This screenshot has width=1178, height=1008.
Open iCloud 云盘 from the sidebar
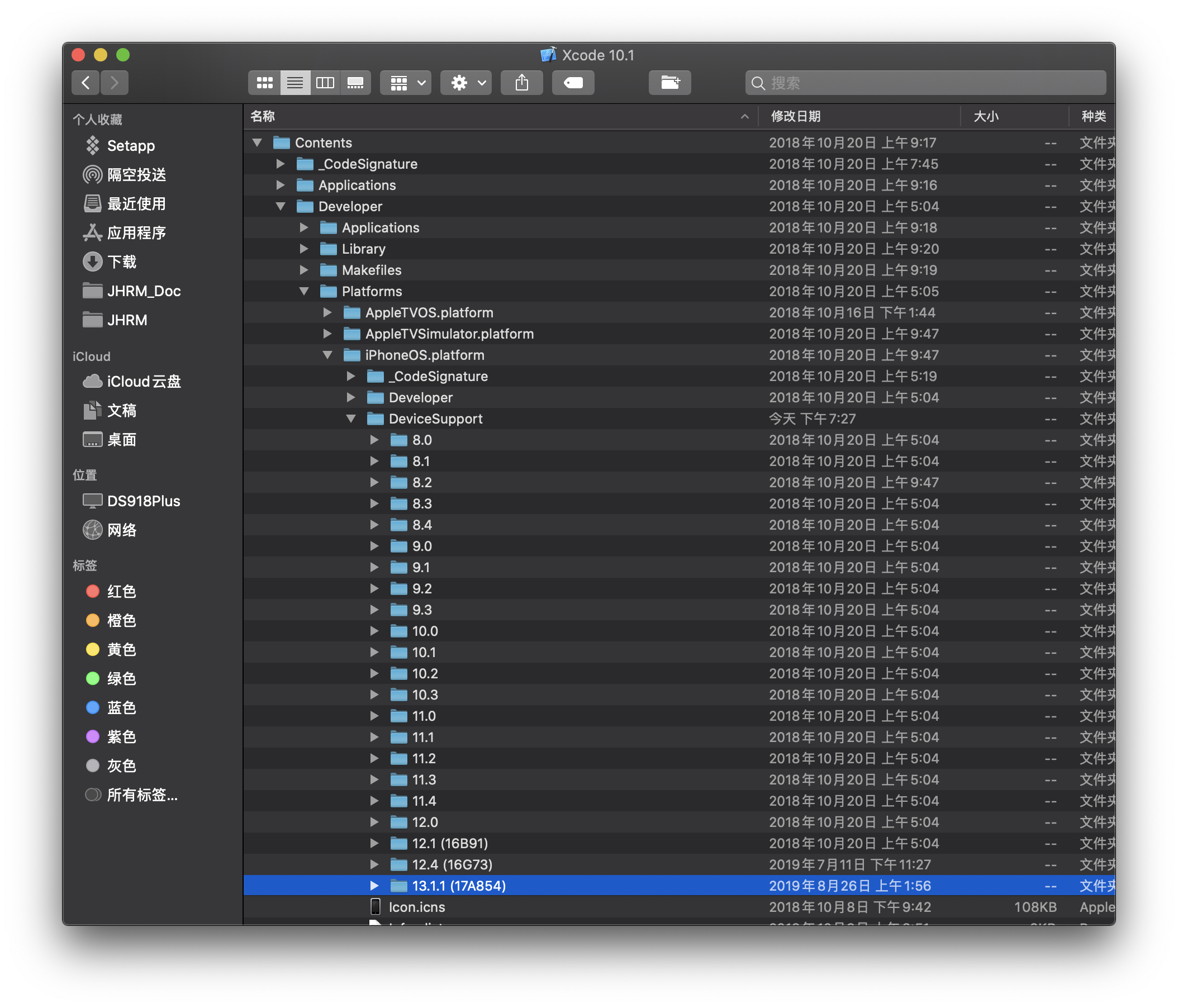[x=142, y=382]
